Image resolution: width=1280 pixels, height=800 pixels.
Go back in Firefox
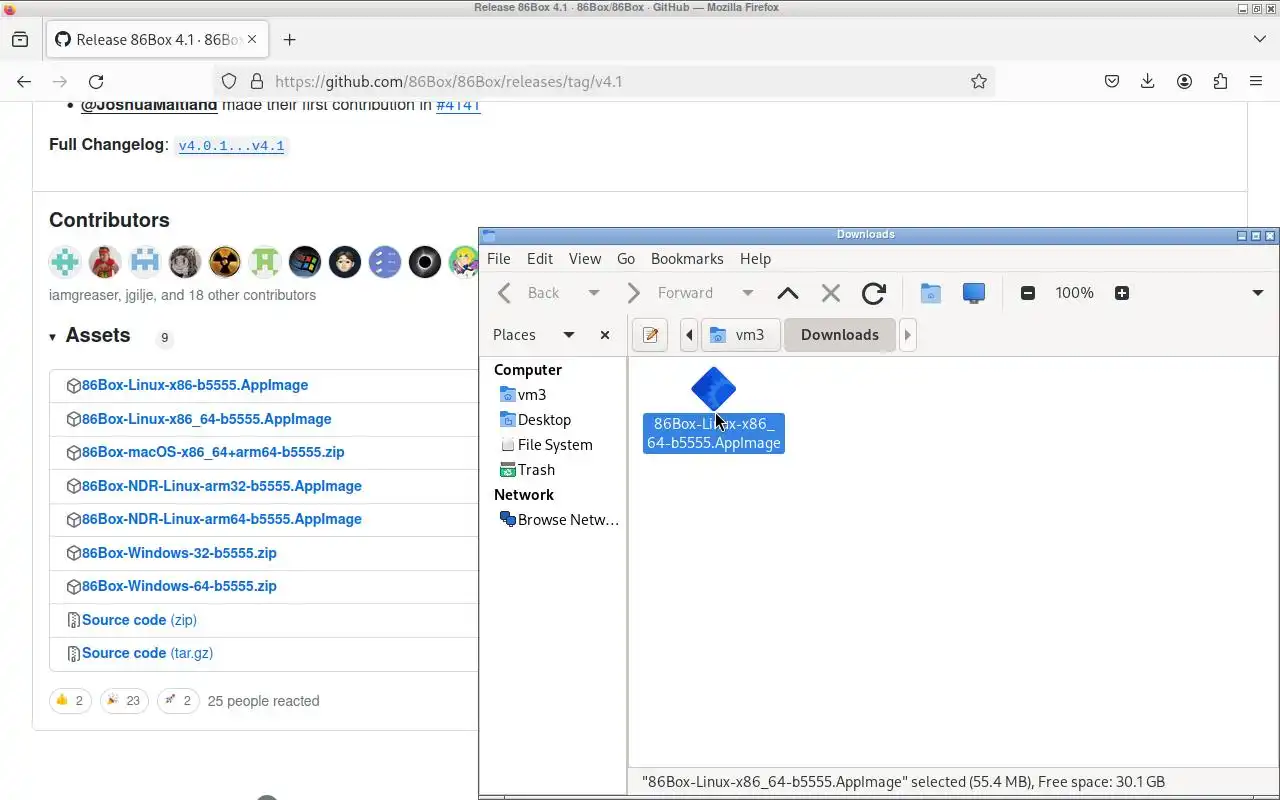click(x=24, y=82)
